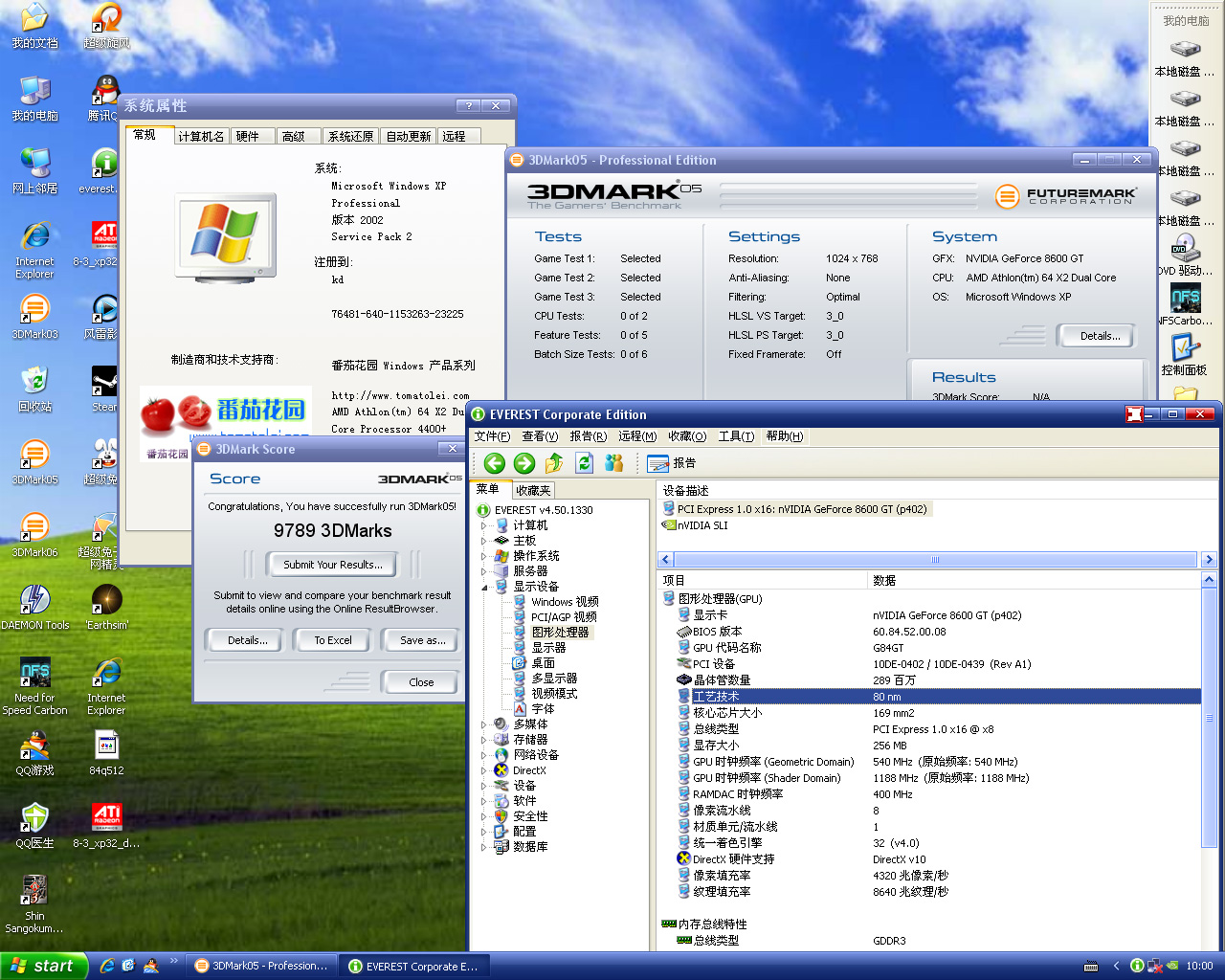Click the horizontal scrollbar under device description

(934, 560)
